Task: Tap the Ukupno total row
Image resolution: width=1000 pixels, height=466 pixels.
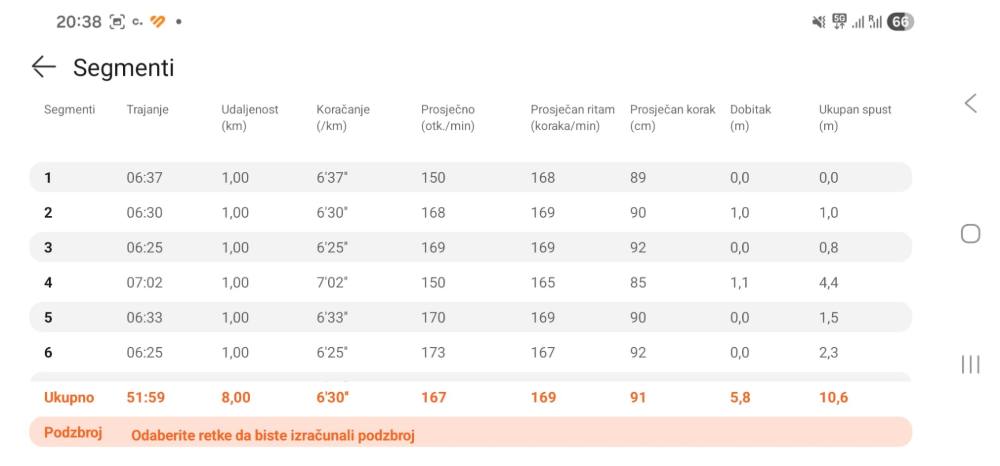Action: coord(471,397)
